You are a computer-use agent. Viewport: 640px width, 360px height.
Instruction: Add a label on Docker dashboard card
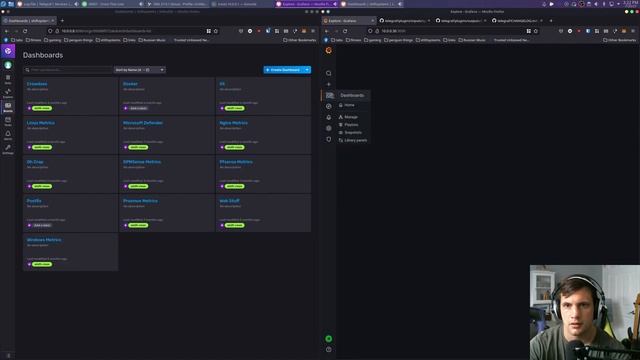tap(138, 108)
